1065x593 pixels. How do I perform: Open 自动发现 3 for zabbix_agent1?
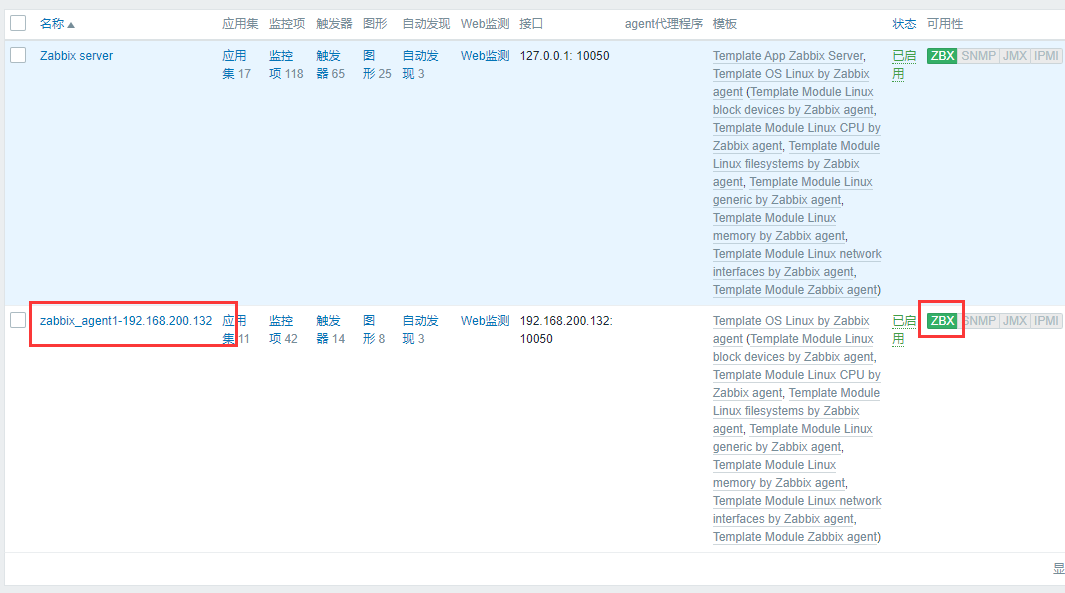tap(420, 329)
